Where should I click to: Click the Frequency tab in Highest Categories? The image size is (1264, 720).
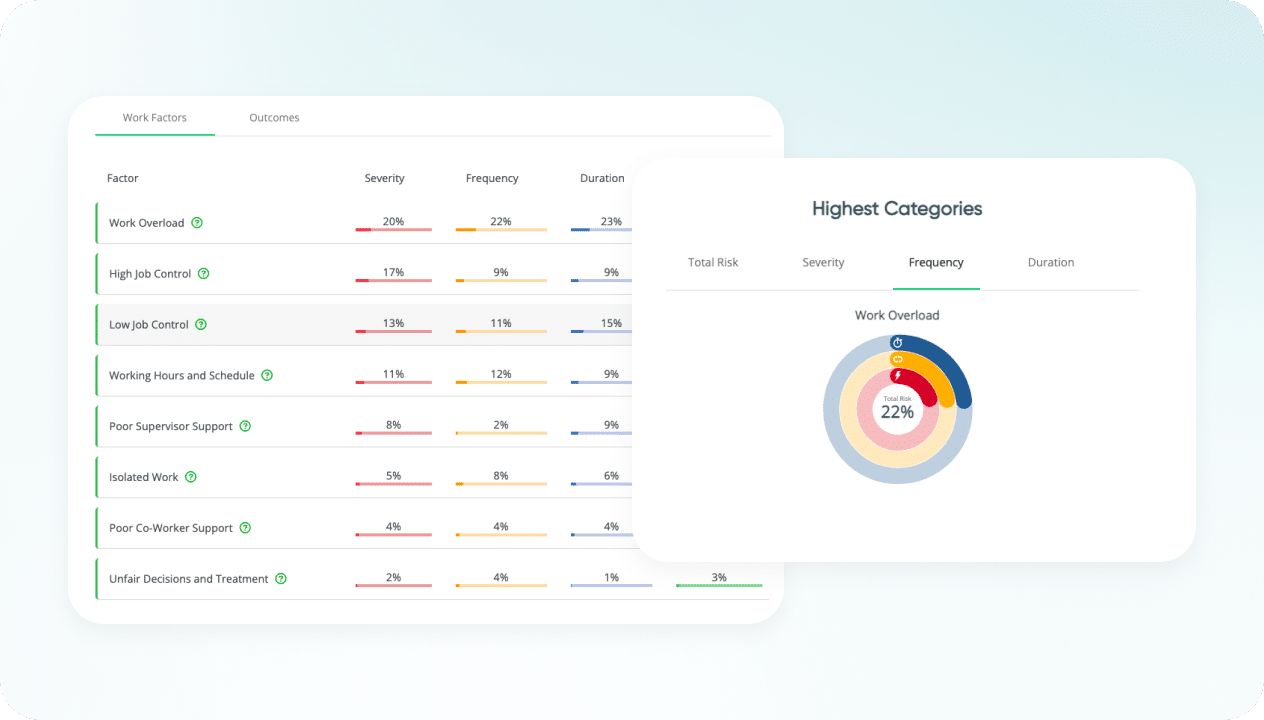(936, 262)
